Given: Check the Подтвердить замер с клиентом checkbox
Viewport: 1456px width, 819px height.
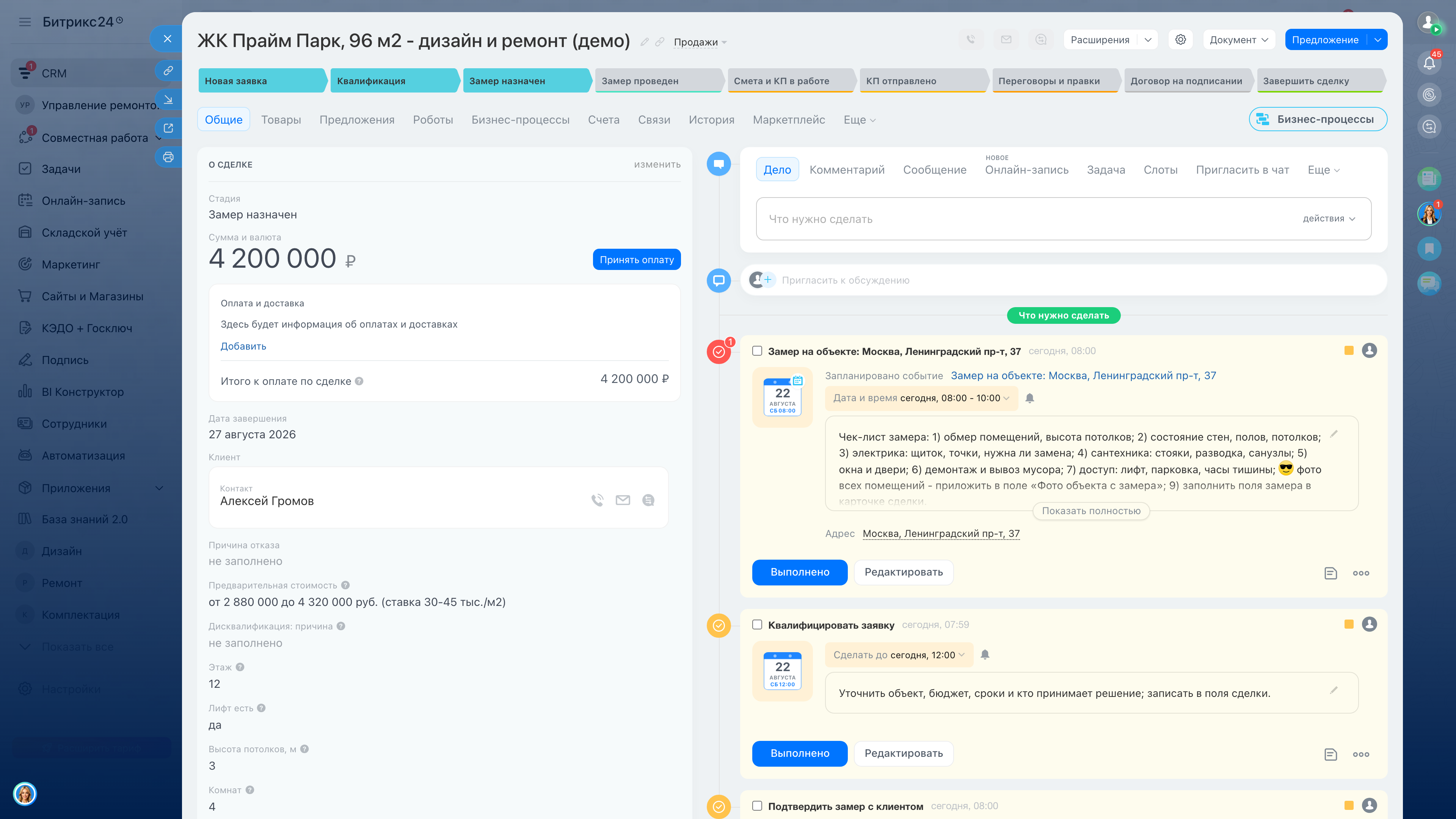Looking at the screenshot, I should click(x=758, y=806).
